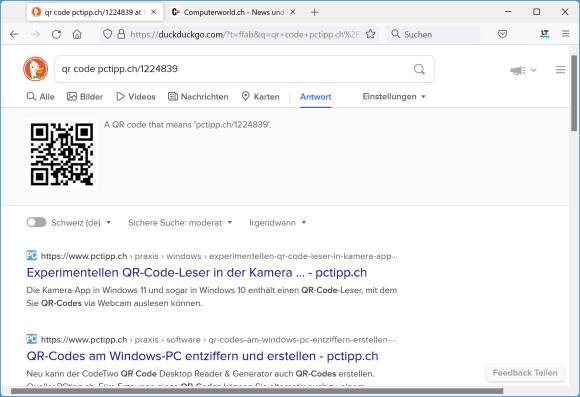Open the browser home page icon
This screenshot has height=397, width=580.
[77, 34]
